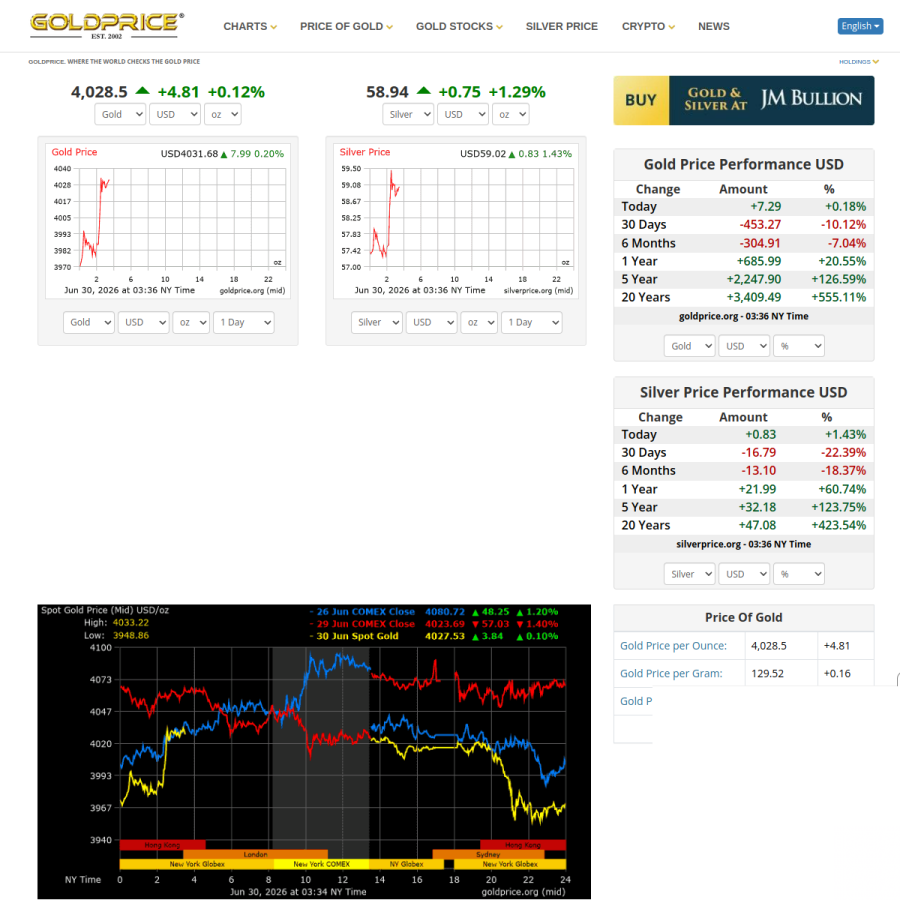Viewport: 900px width, 900px height.
Task: Open the CRYPTO menu
Action: point(648,26)
